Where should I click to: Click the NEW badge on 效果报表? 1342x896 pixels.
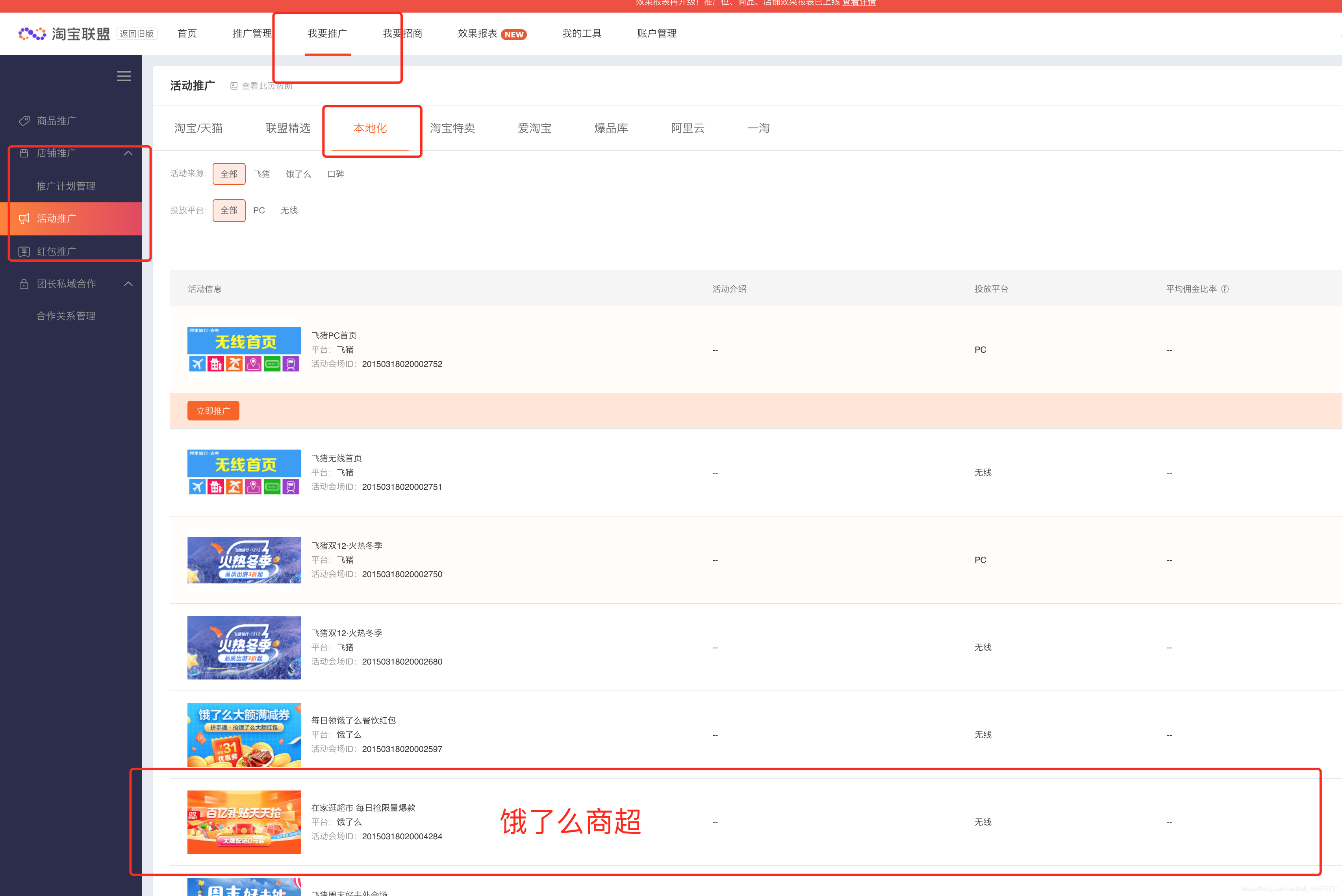click(514, 34)
